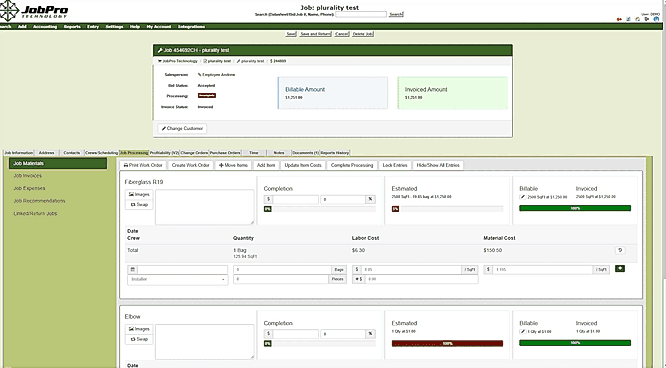Open the dashboard gauge icon in header
This screenshot has width=666, height=368.
[x=638, y=19]
